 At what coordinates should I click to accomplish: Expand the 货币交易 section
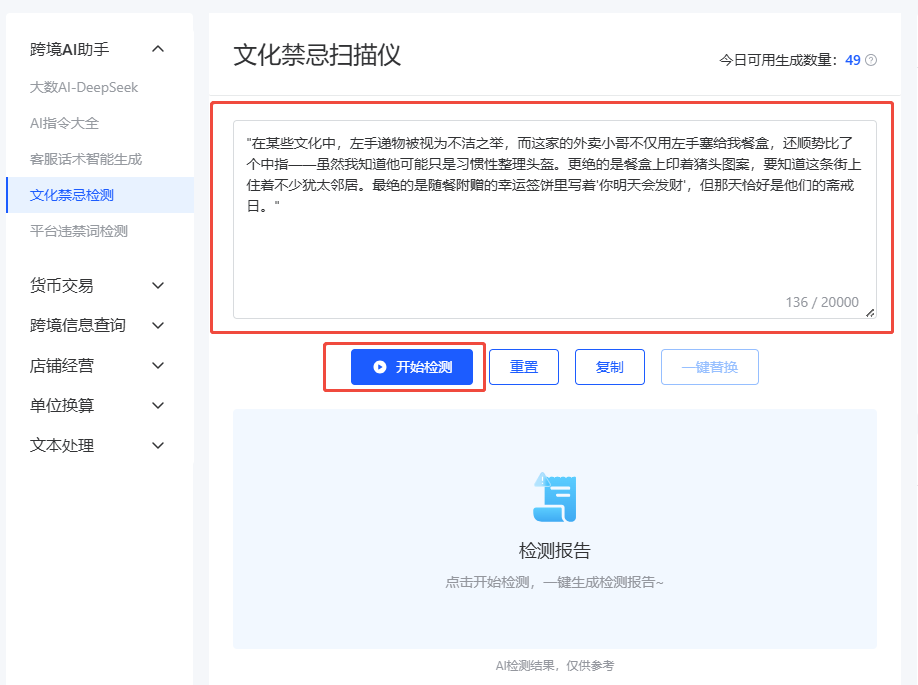coord(157,286)
